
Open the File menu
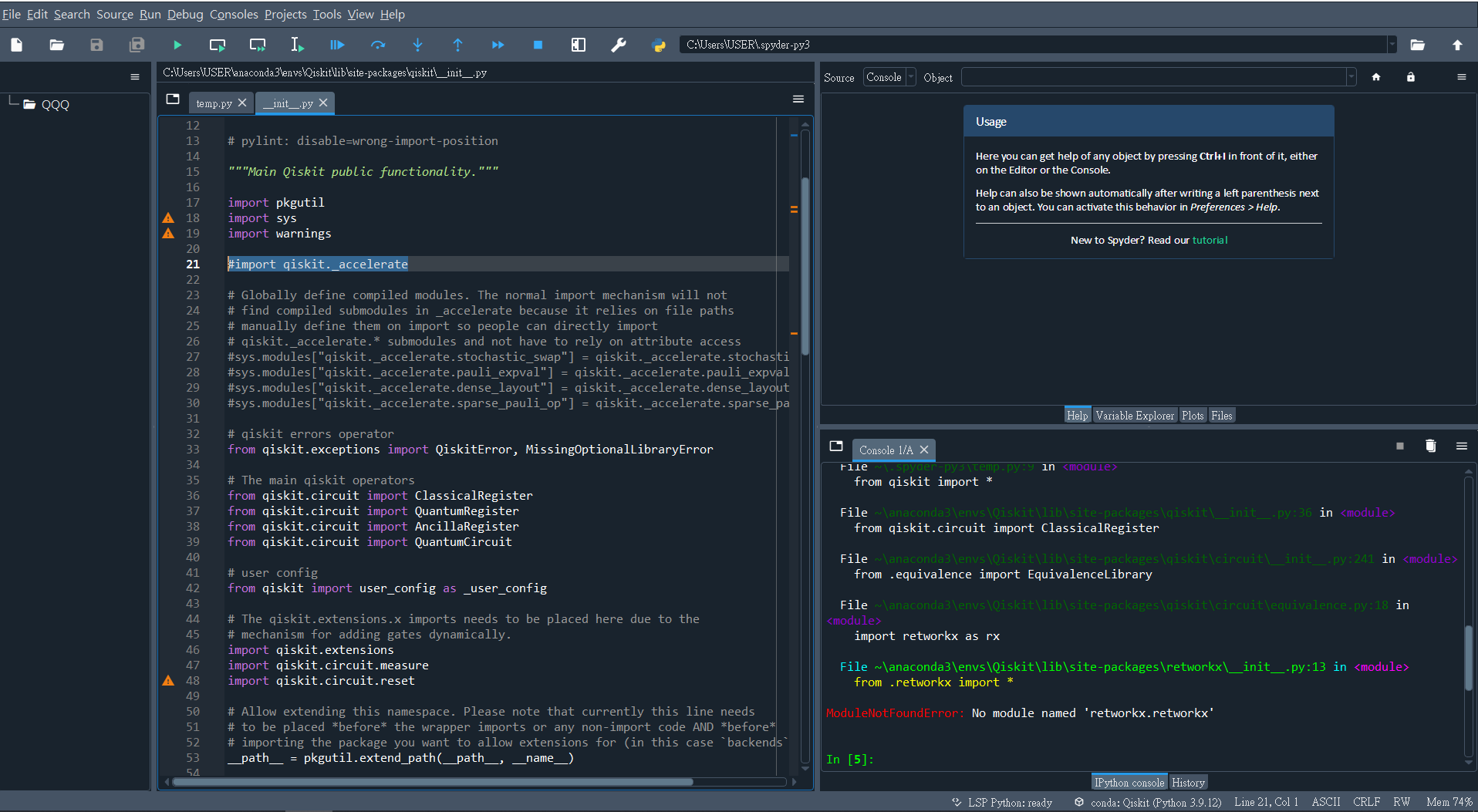[x=12, y=14]
